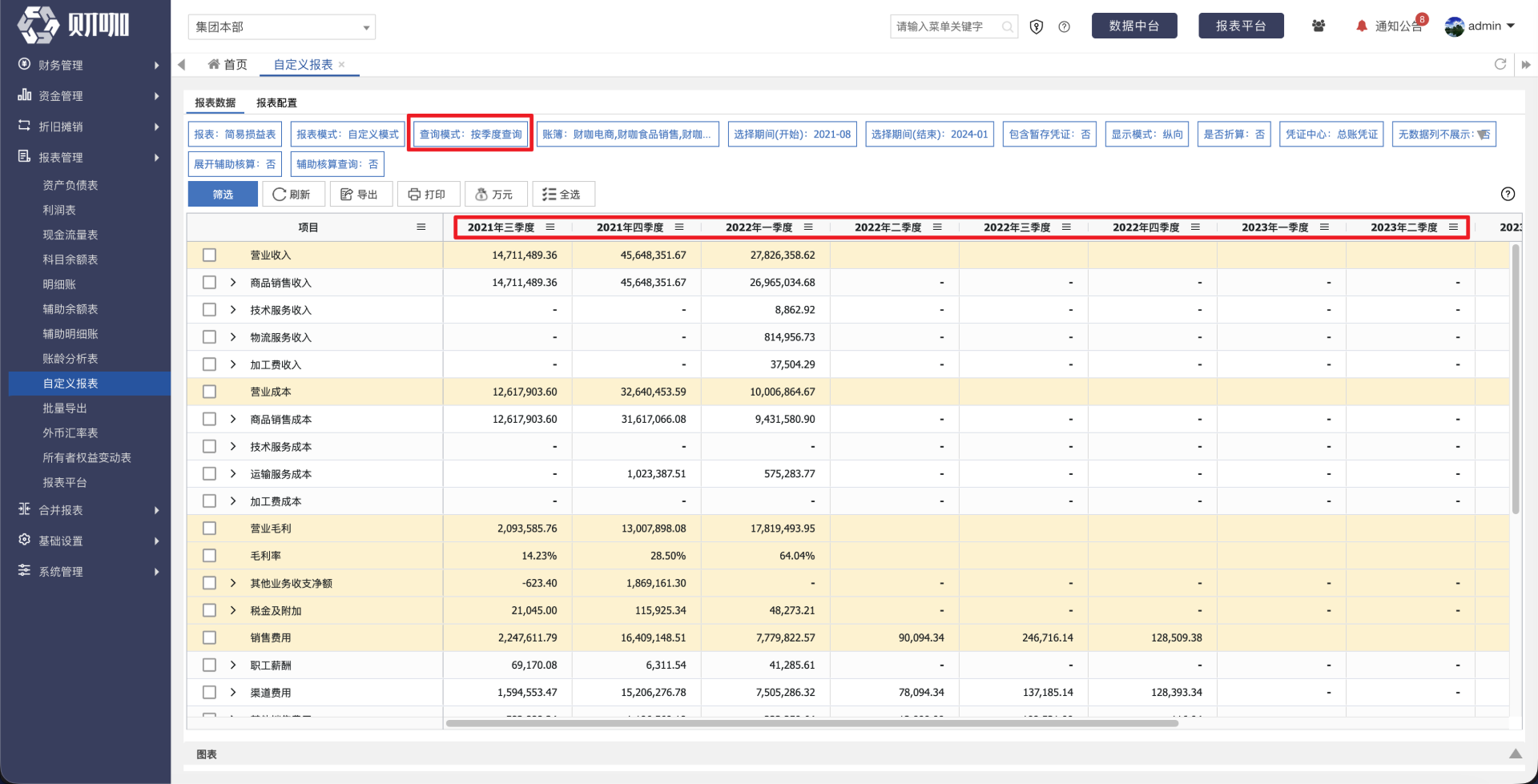Tick checkbox for 营业收入 row
Viewport: 1538px width, 784px height.
[210, 255]
